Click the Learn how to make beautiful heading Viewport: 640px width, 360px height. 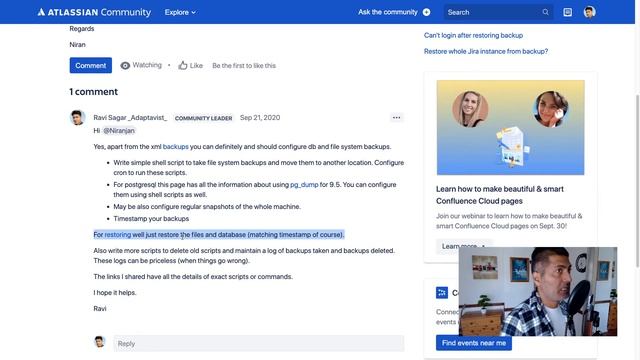click(500, 195)
